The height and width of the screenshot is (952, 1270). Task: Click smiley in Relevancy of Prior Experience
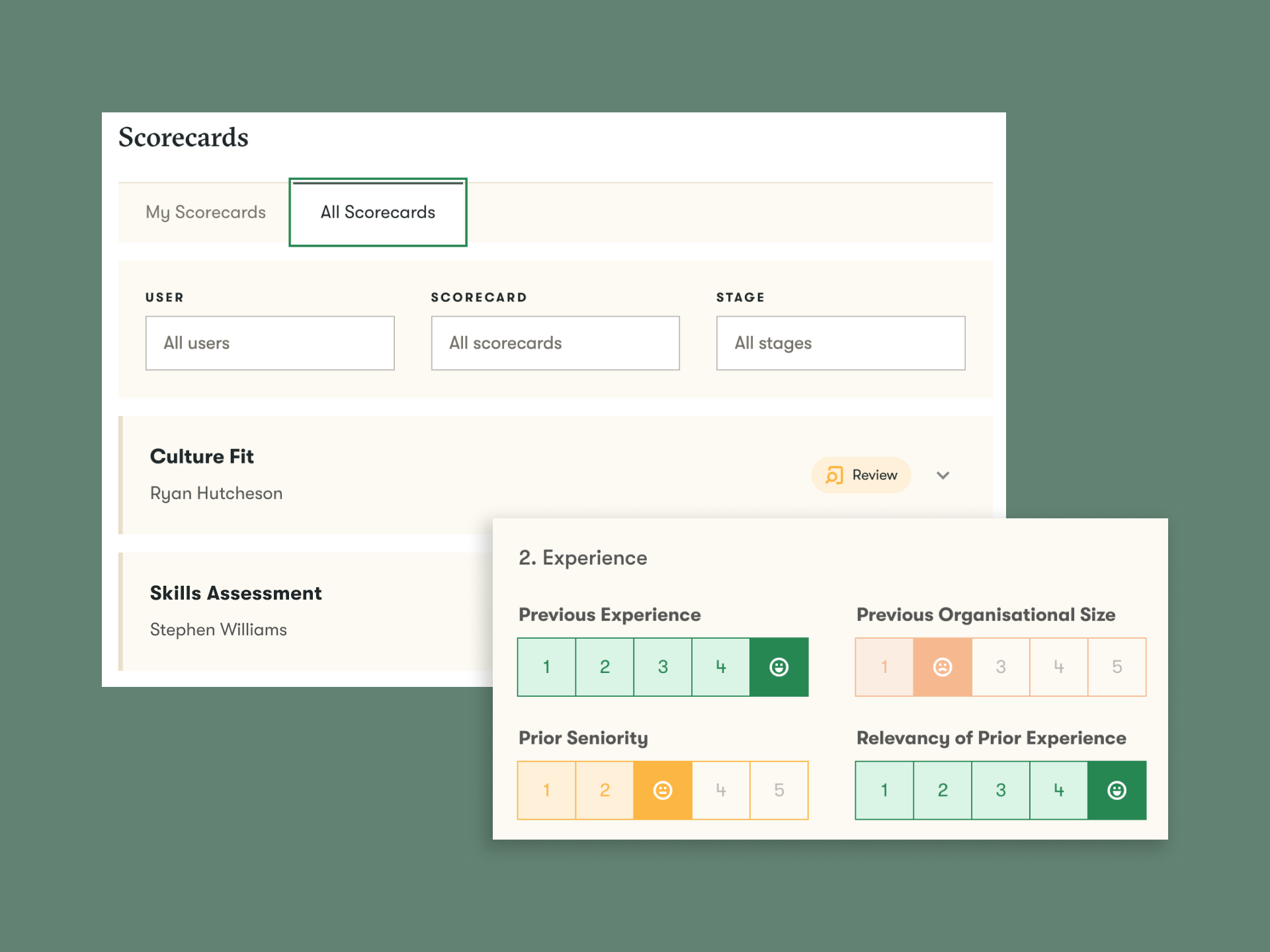pyautogui.click(x=1117, y=791)
